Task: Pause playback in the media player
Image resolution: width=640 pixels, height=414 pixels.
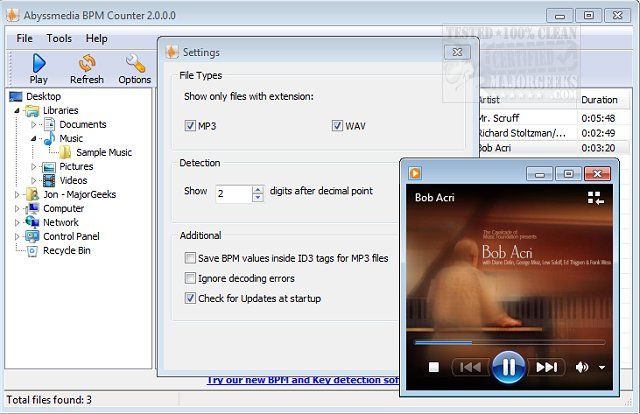Action: [x=508, y=367]
